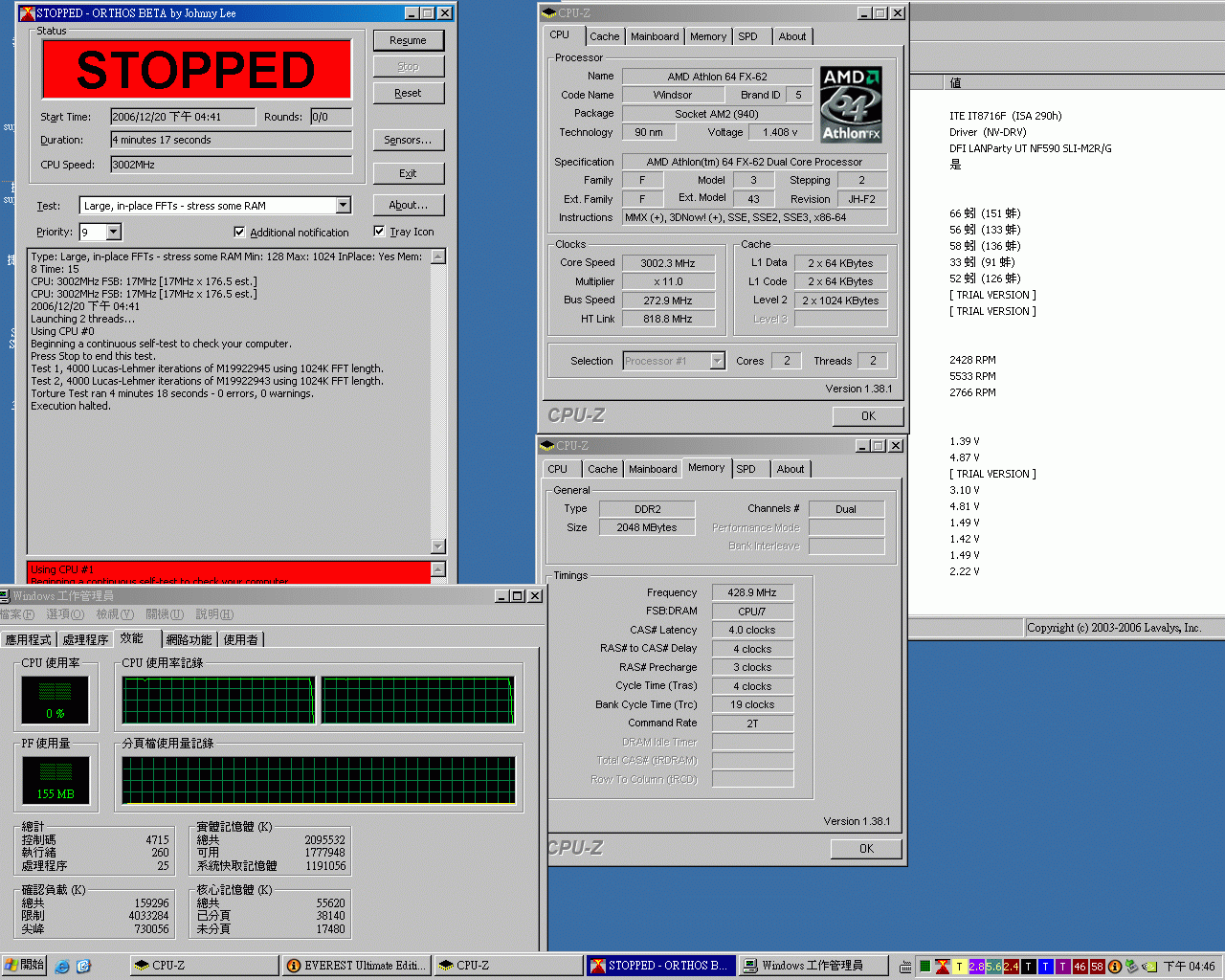Switch to EVEREST Ultimate Edition taskbar button

tap(357, 966)
